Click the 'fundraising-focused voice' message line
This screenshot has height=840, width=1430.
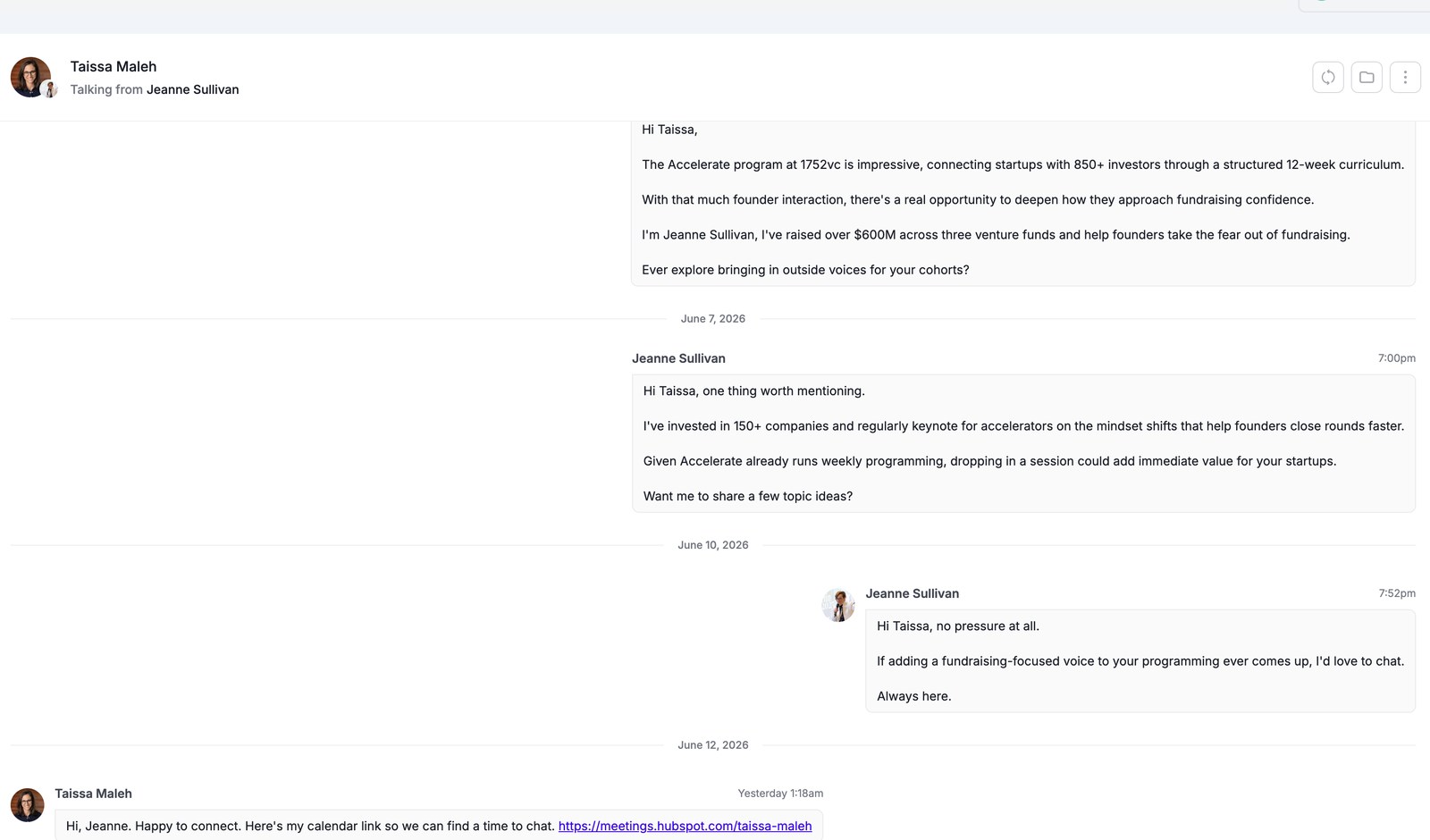coord(1140,661)
